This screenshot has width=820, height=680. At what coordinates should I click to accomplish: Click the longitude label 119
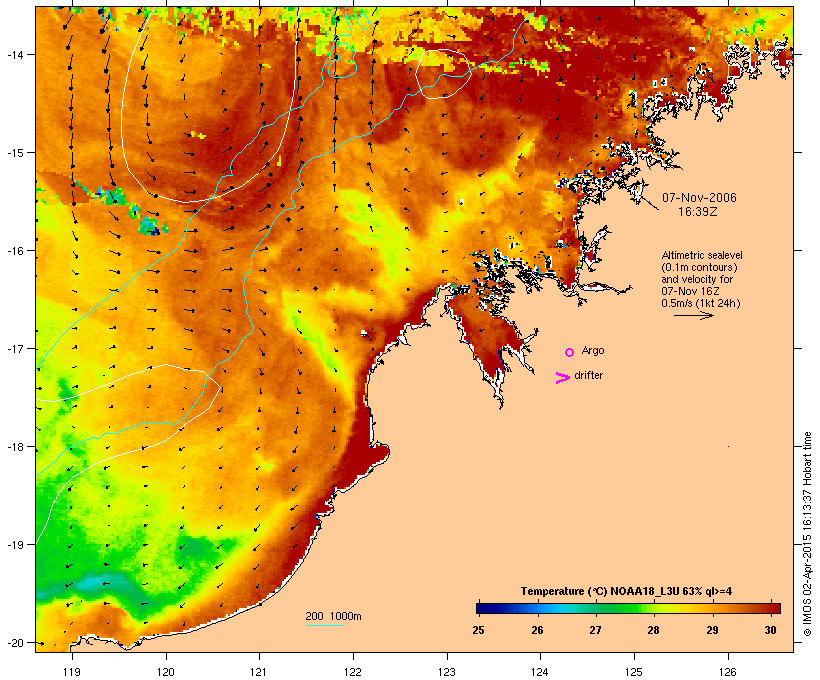(x=72, y=672)
